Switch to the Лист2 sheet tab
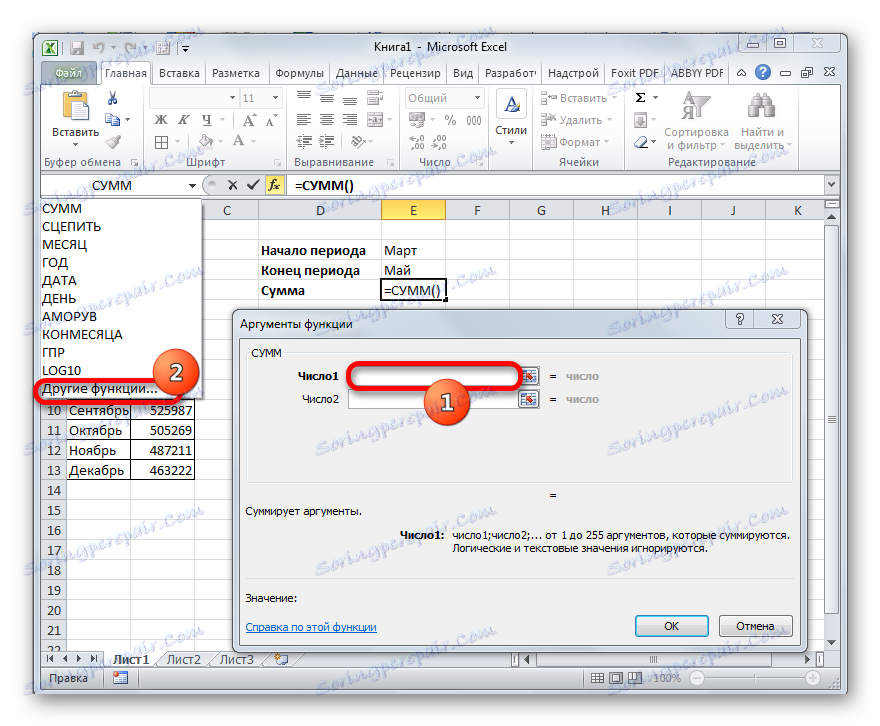Image resolution: width=880 pixels, height=726 pixels. 184,659
